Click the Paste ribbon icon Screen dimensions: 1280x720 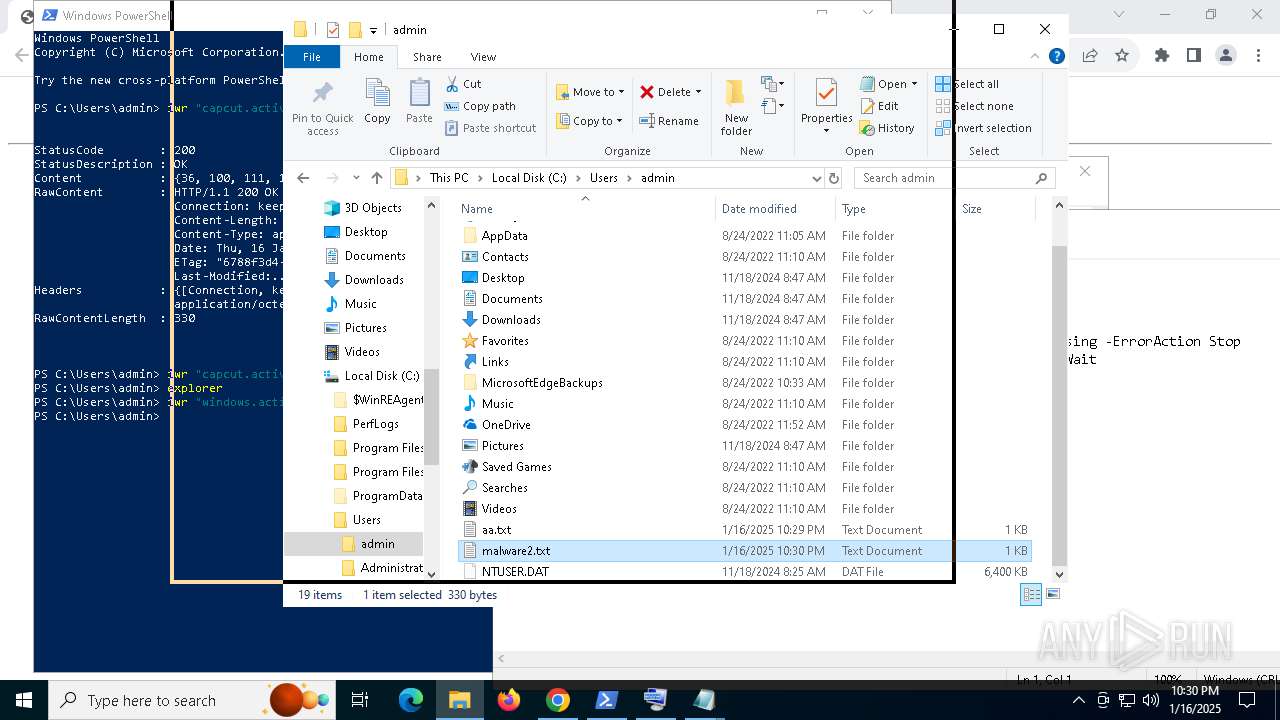[x=419, y=101]
